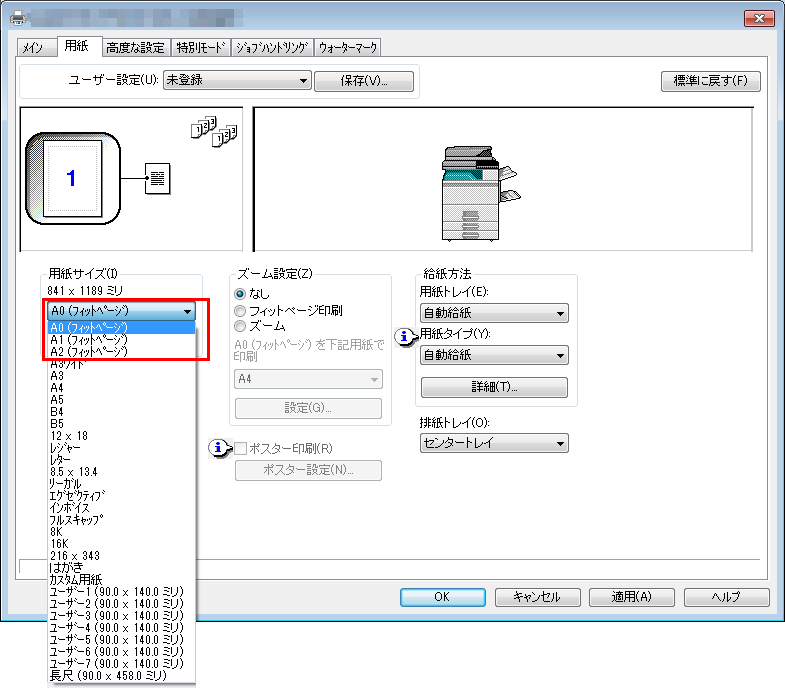Select the ズーム radio button
This screenshot has height=688, width=785.
pos(240,326)
